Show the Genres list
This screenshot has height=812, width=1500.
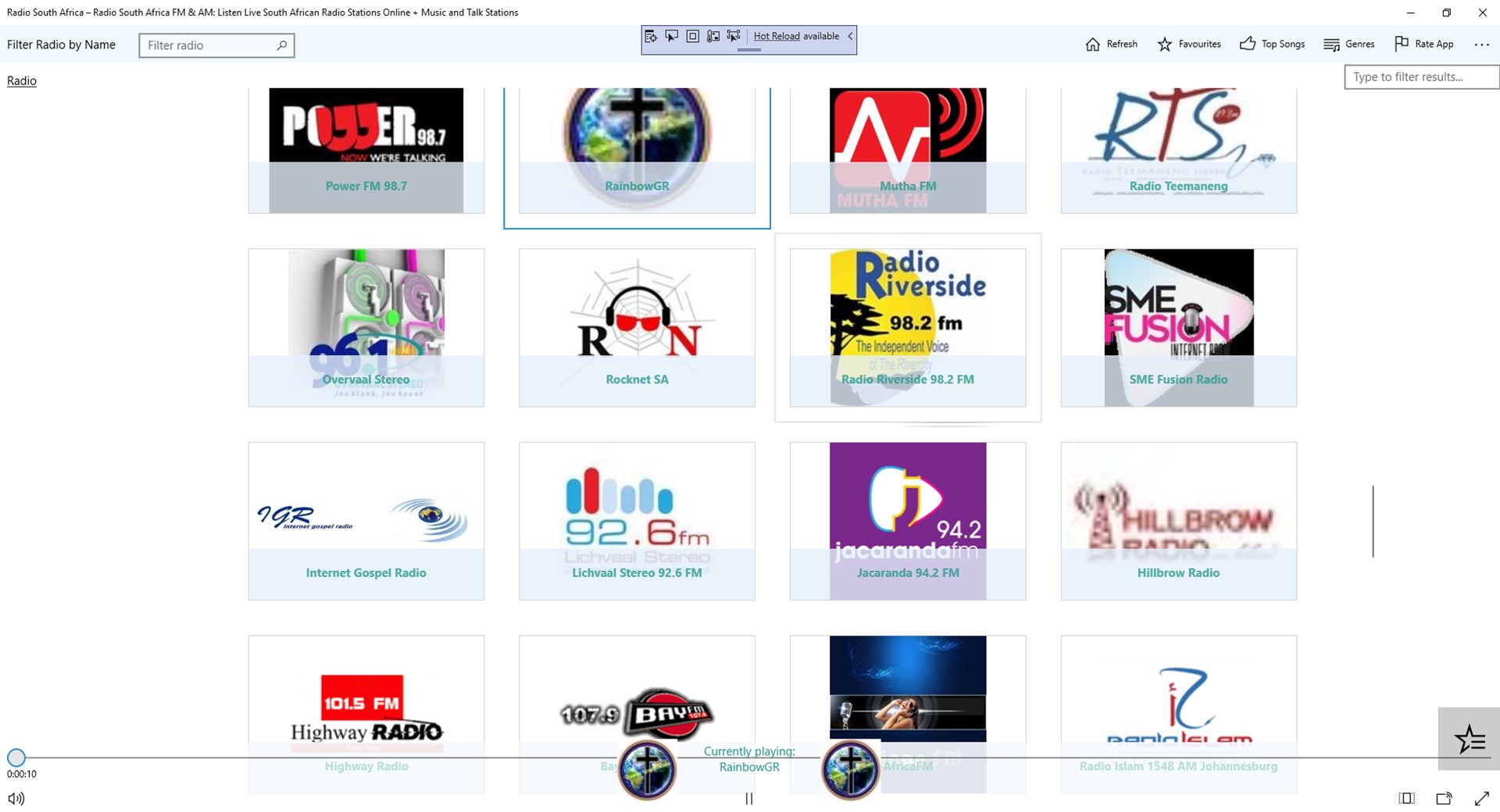[x=1348, y=44]
